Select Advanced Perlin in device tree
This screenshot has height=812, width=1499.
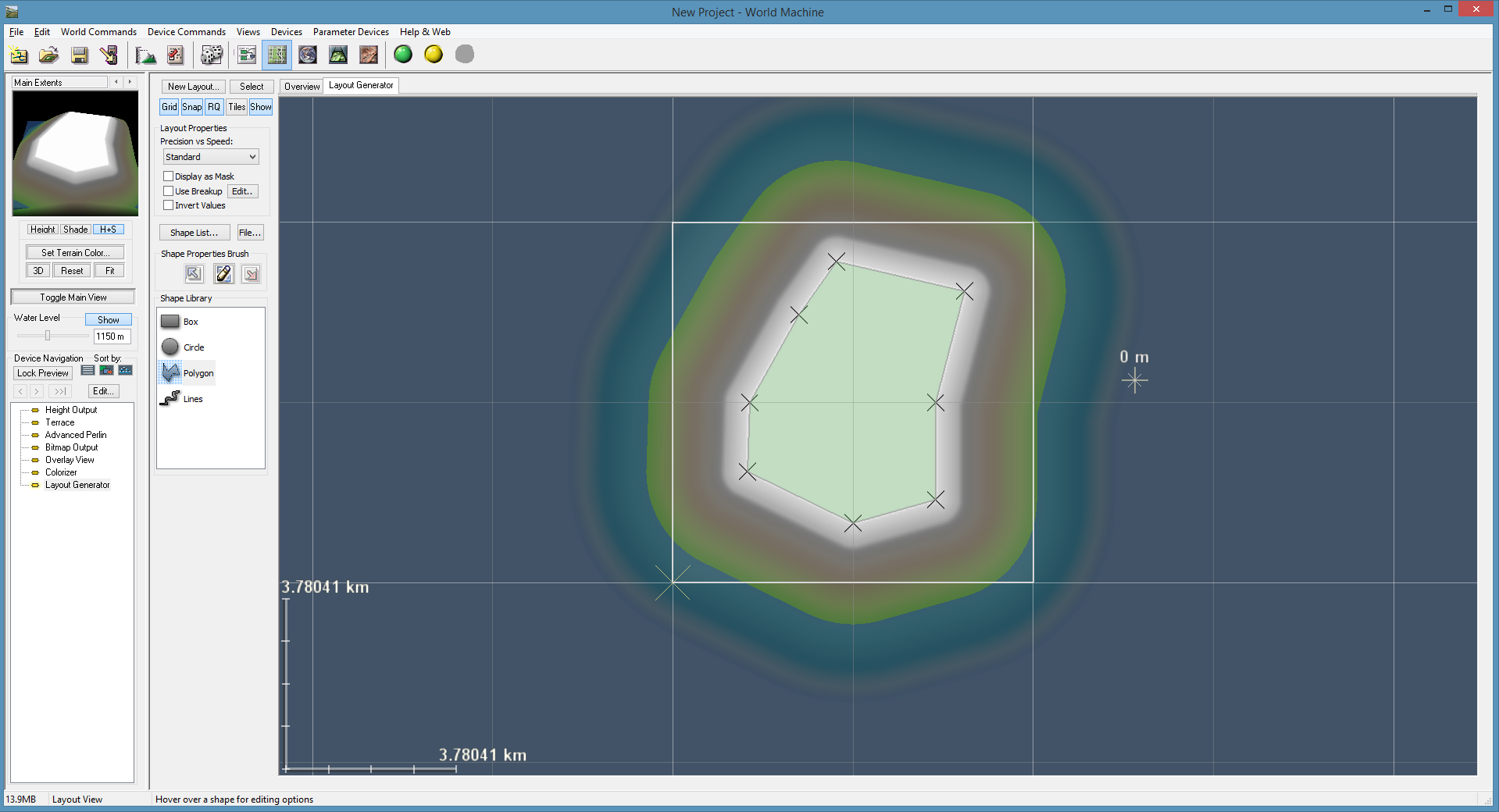point(76,435)
